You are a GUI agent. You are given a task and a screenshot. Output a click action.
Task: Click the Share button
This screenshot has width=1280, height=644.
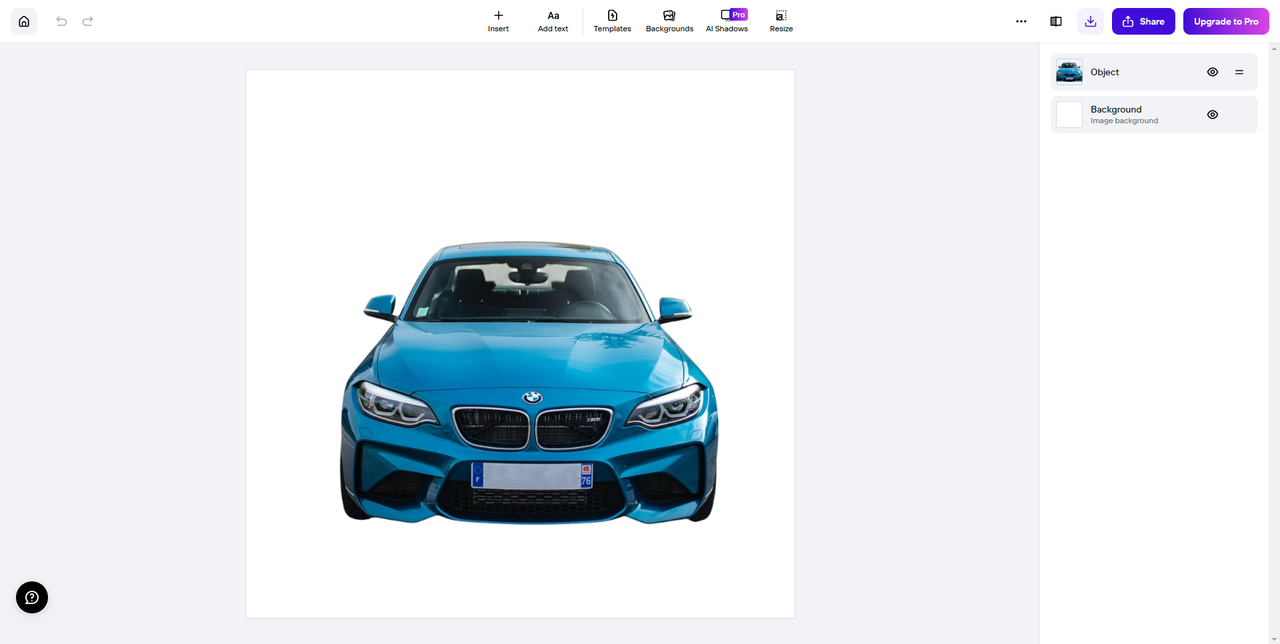click(x=1143, y=21)
